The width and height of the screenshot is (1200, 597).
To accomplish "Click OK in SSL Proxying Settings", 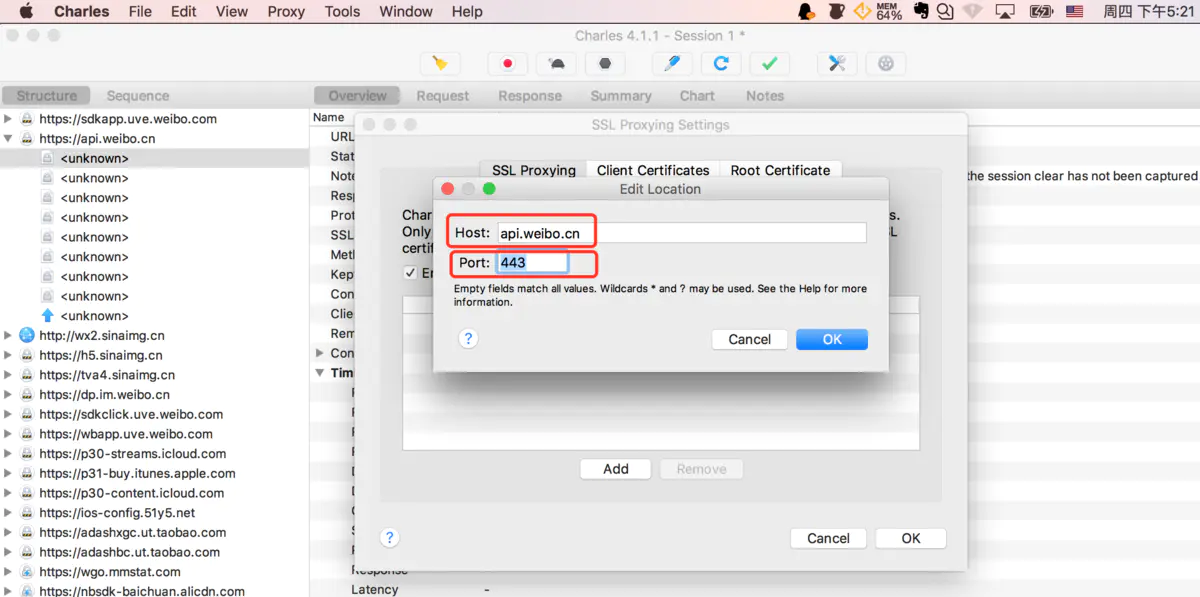I will tap(911, 538).
